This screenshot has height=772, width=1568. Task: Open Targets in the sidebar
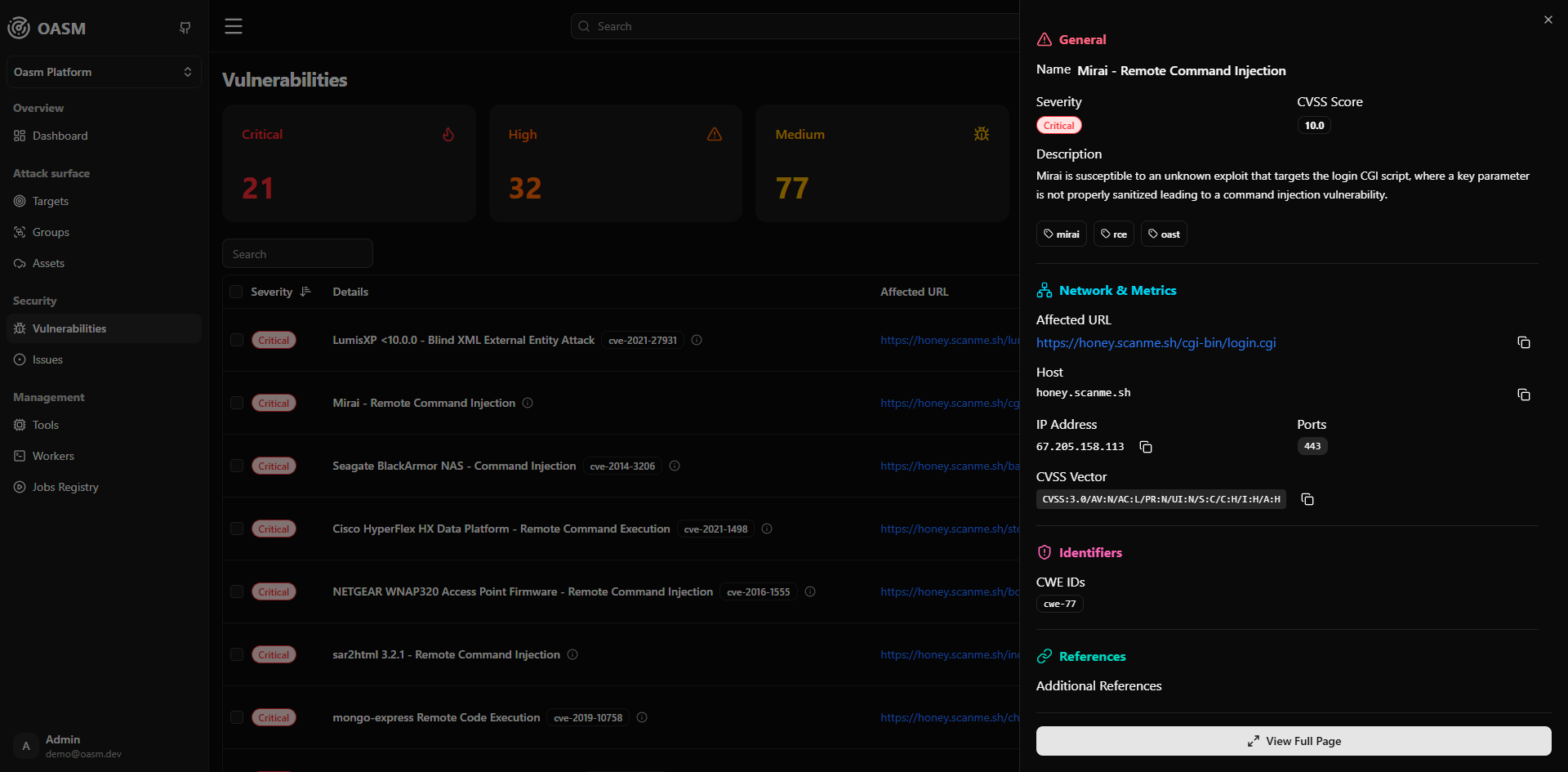coord(104,201)
